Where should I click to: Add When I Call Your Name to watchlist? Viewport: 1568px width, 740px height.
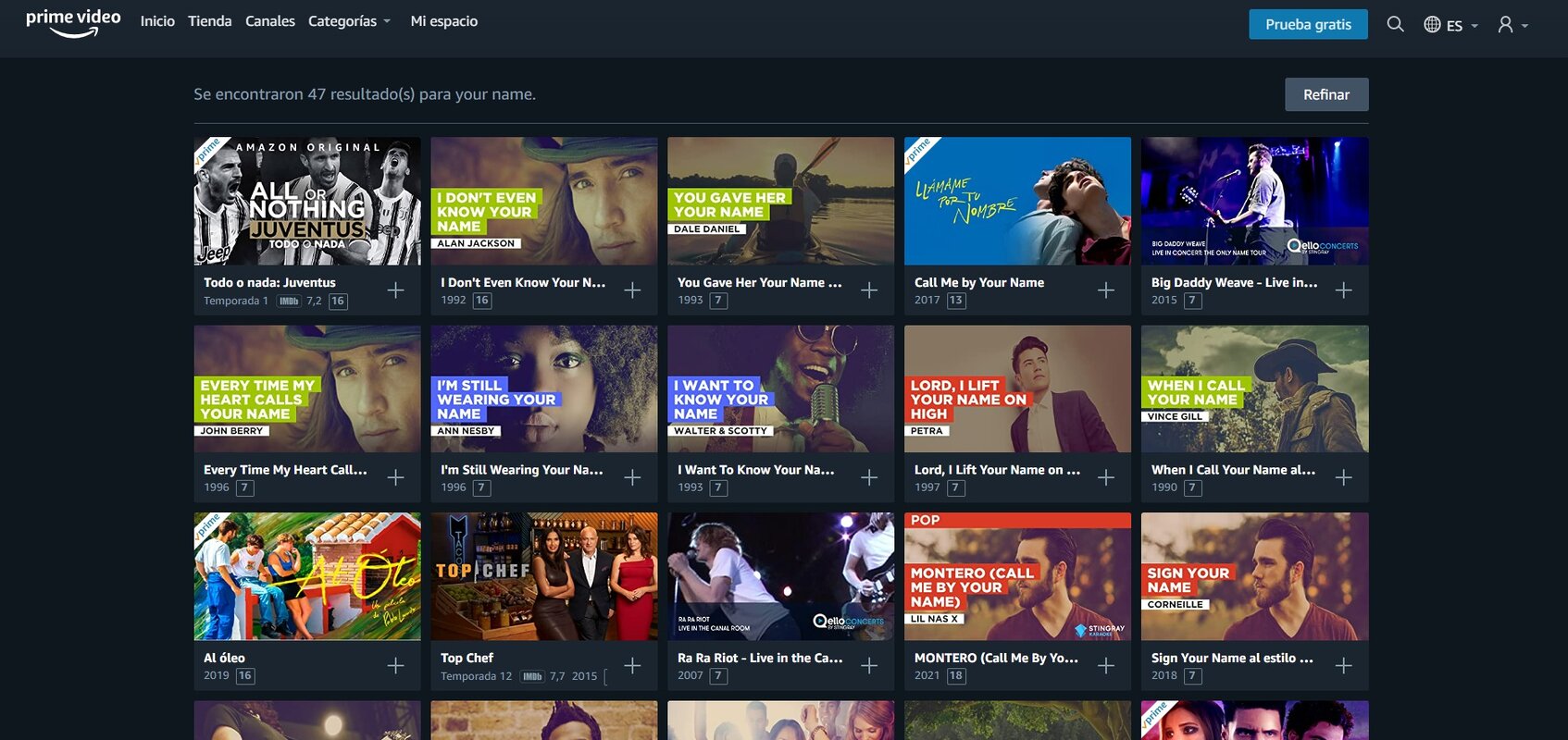1343,477
